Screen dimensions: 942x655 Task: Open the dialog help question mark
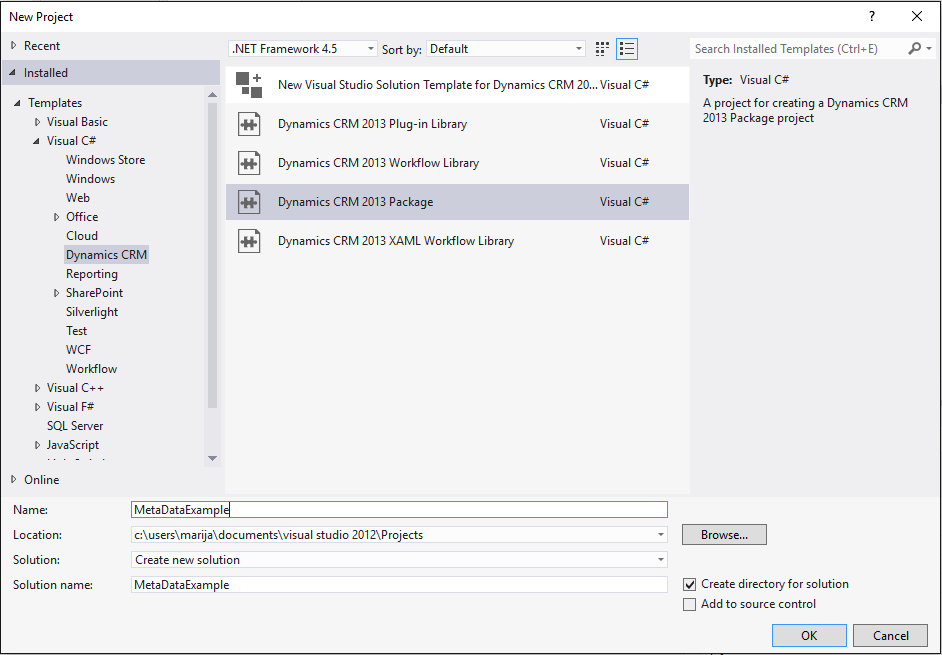click(x=872, y=16)
